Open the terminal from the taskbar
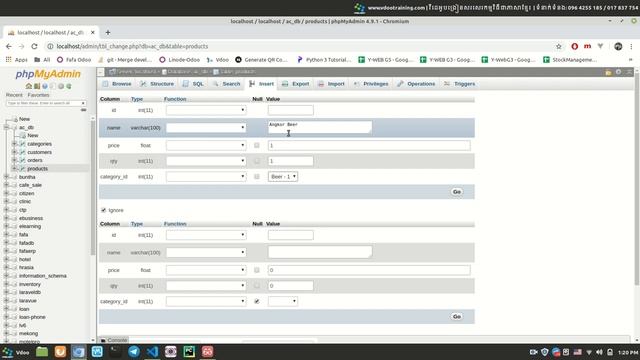Screen dimensions: 640x360 pyautogui.click(x=116, y=351)
